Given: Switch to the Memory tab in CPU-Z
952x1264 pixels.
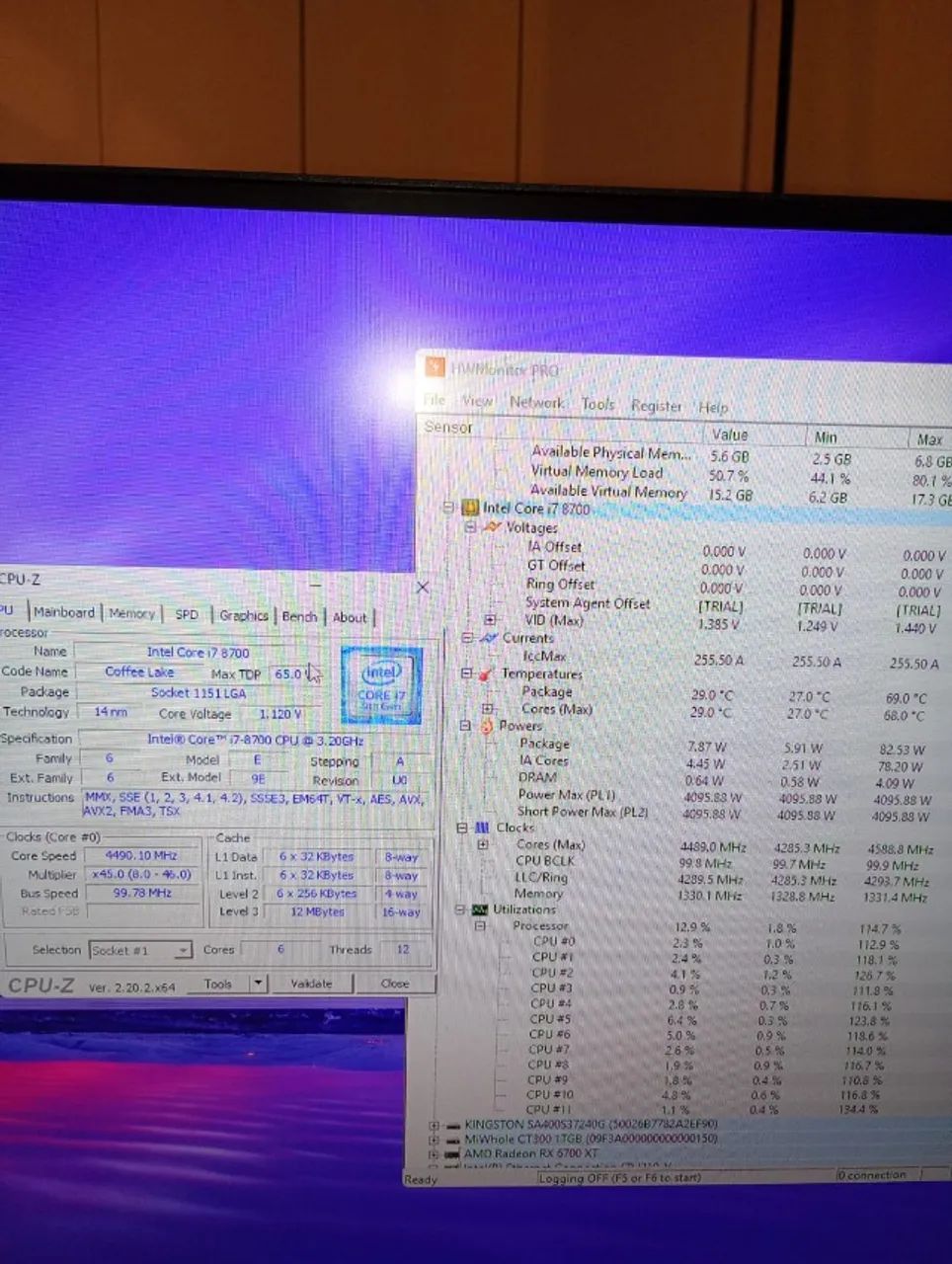Looking at the screenshot, I should [132, 613].
